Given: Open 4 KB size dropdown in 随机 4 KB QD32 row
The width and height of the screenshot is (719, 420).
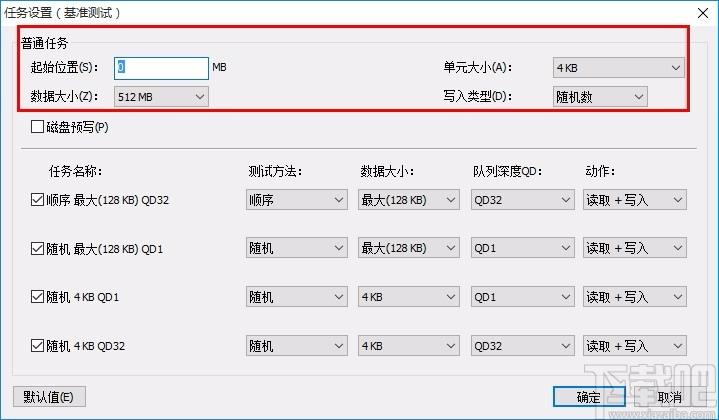Looking at the screenshot, I should (x=409, y=346).
